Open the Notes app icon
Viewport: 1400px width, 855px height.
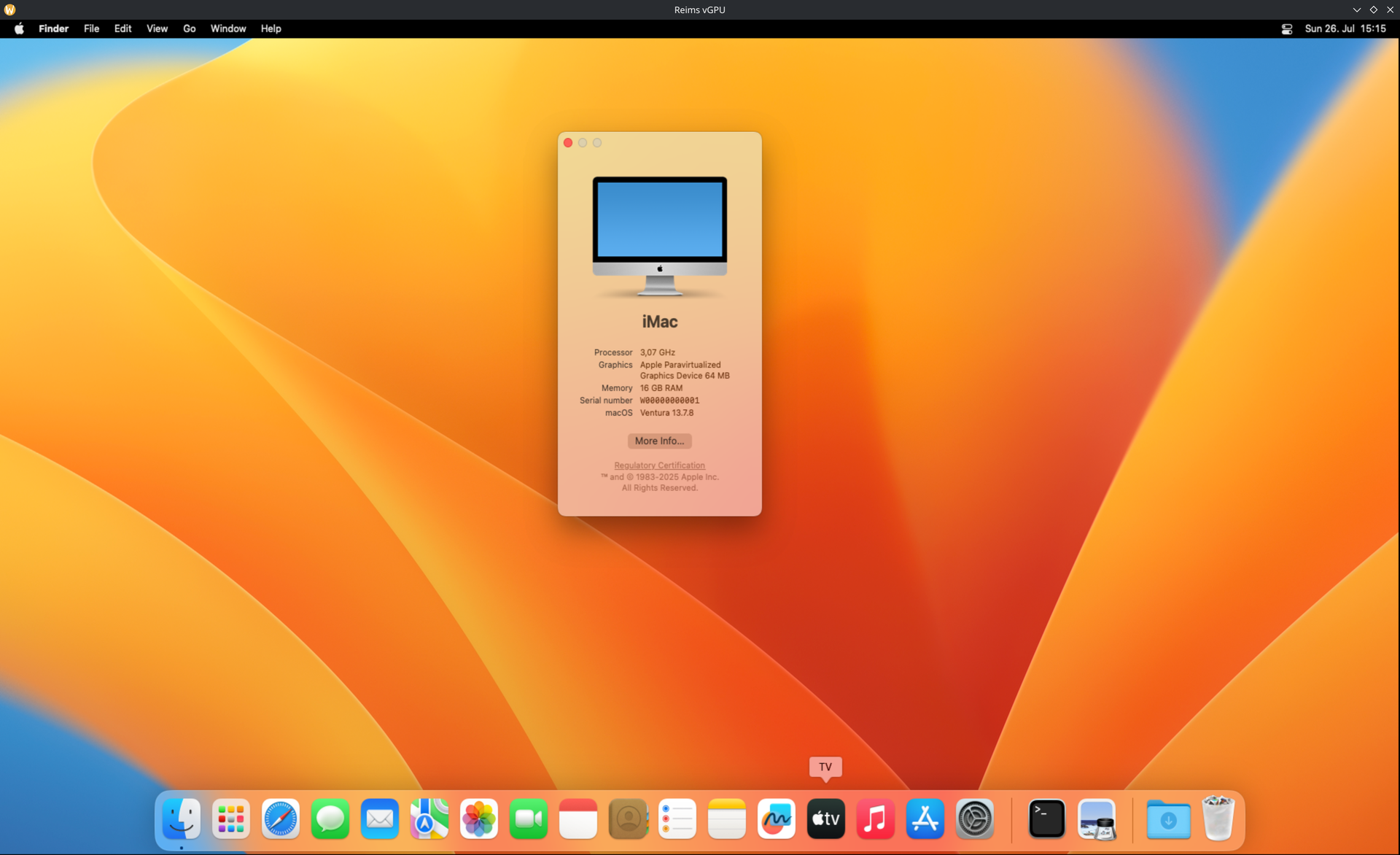(x=727, y=819)
